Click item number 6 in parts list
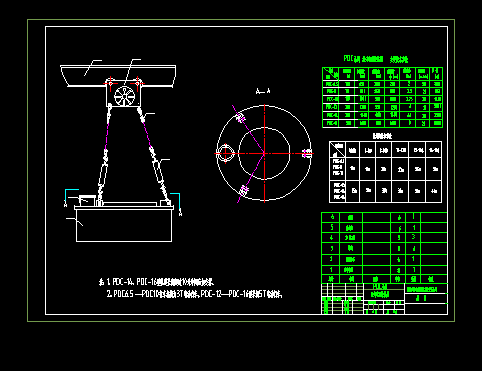The width and height of the screenshot is (482, 371). (332, 217)
